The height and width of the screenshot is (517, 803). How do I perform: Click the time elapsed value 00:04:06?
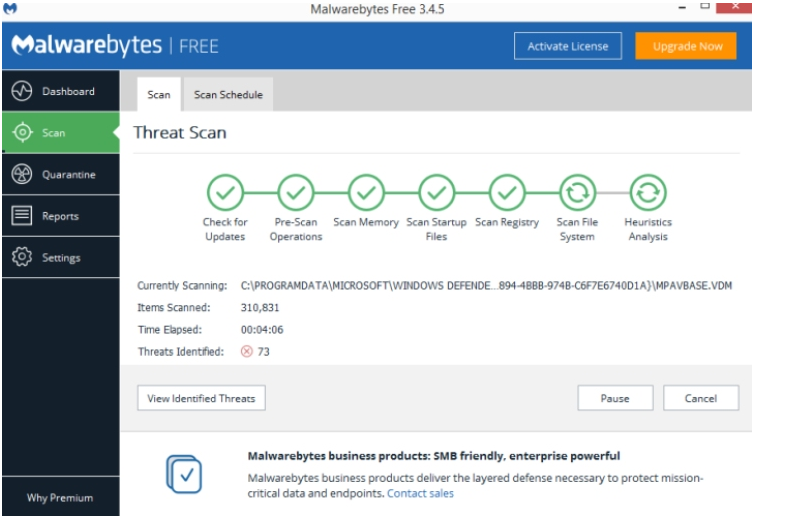click(x=262, y=330)
